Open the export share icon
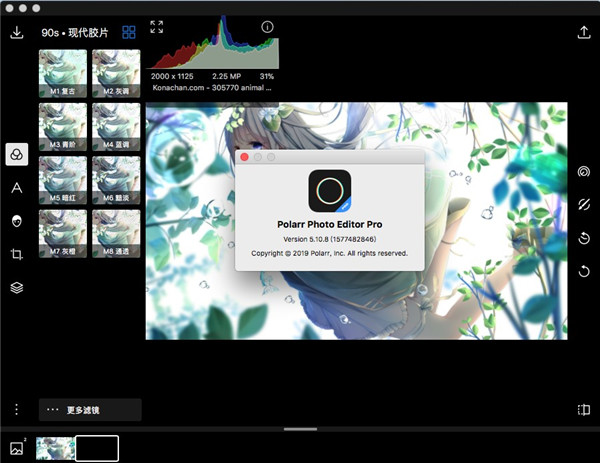The height and width of the screenshot is (463, 600). click(x=584, y=32)
